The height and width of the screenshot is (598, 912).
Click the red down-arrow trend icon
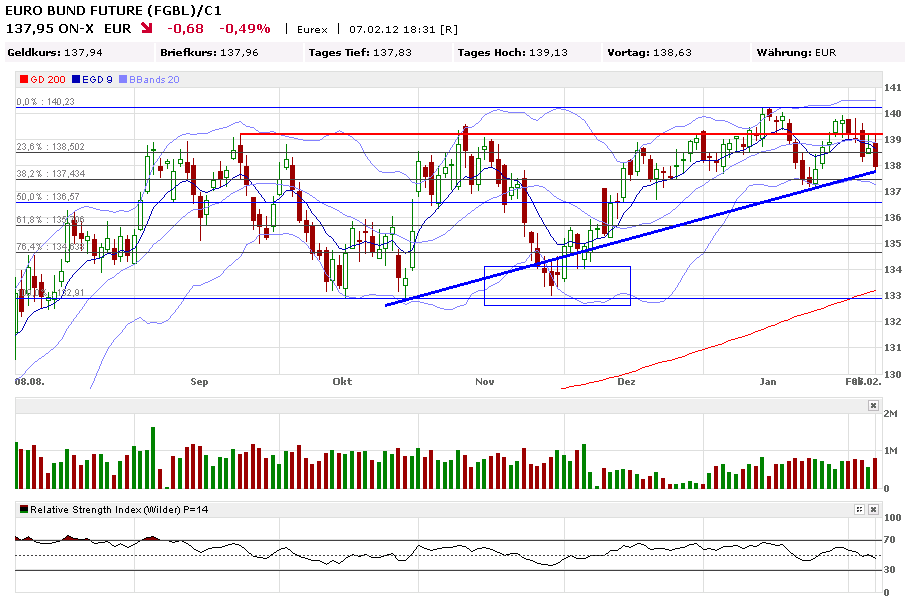(x=147, y=28)
